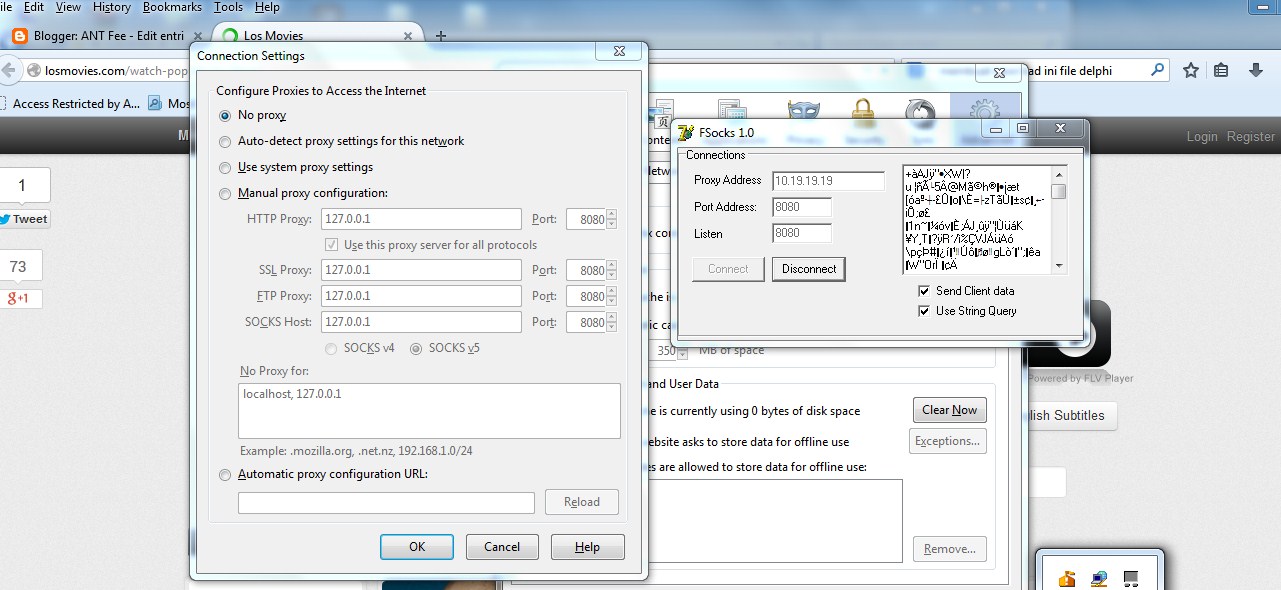Open the Security panel with lock icon

tap(863, 108)
